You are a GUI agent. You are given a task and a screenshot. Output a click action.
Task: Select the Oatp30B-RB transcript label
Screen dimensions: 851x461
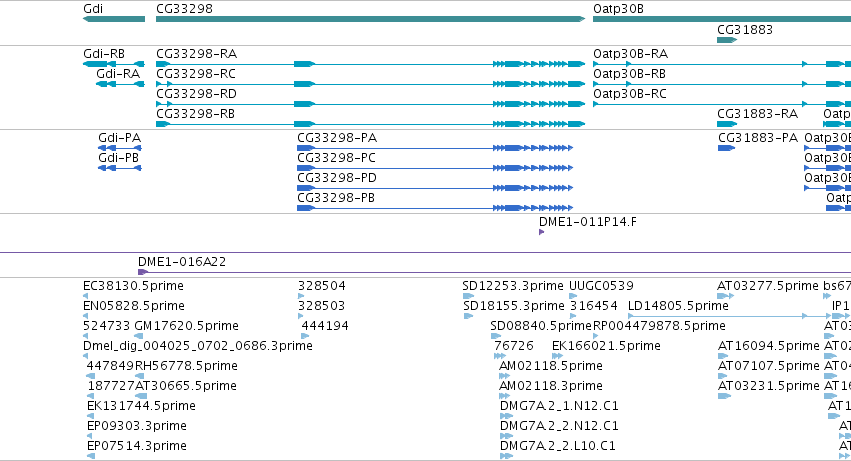click(x=630, y=74)
